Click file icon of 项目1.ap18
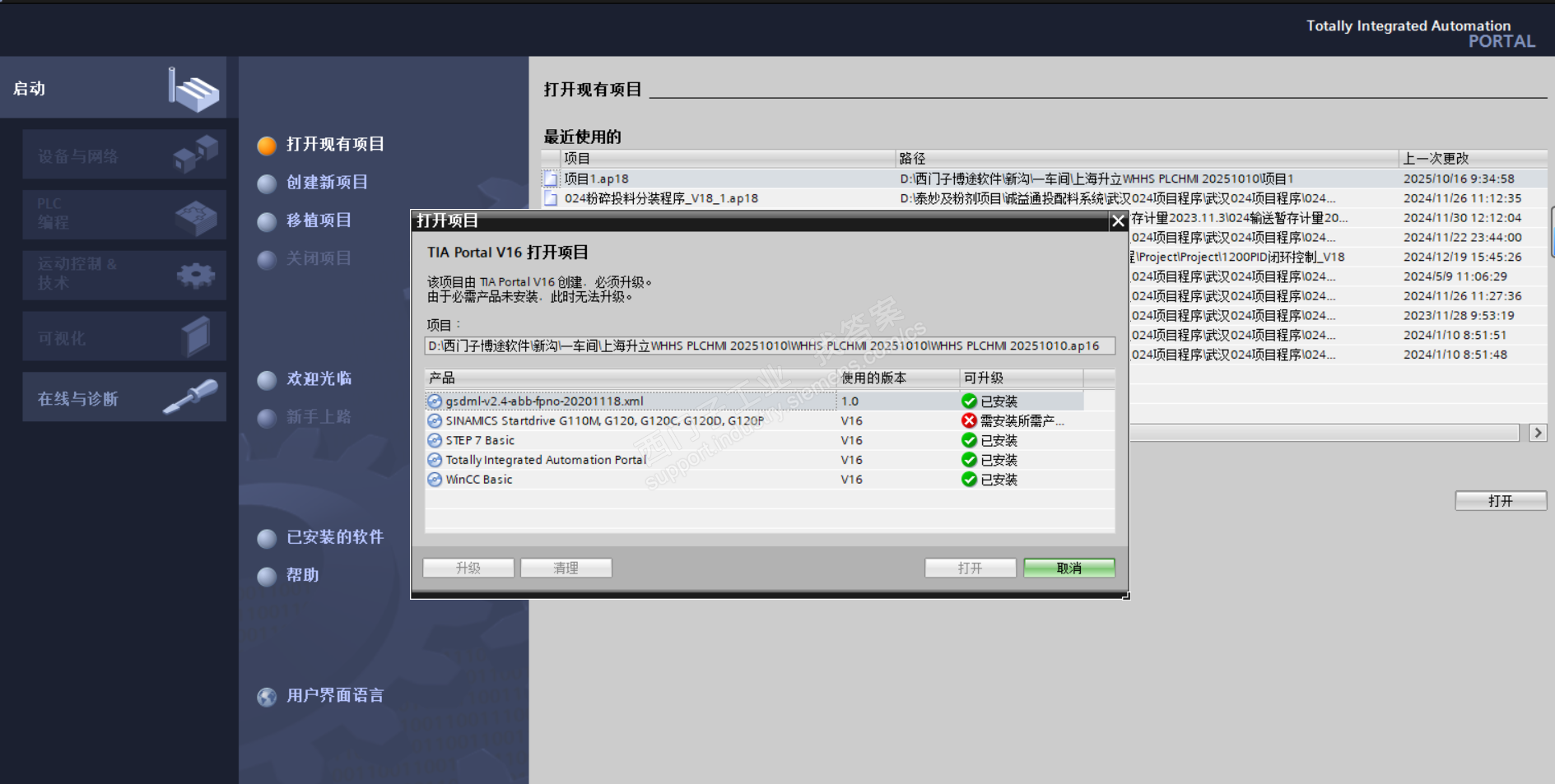 pos(551,179)
